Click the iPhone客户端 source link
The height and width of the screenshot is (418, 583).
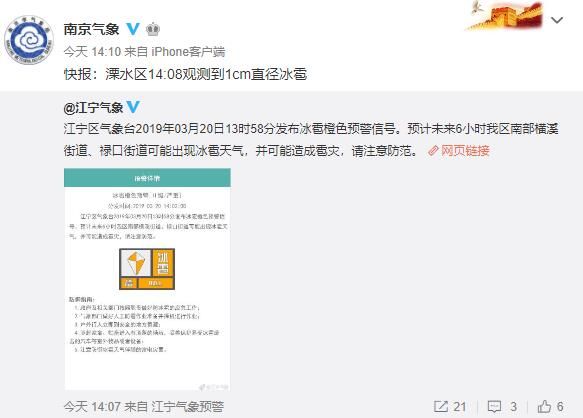pos(188,52)
